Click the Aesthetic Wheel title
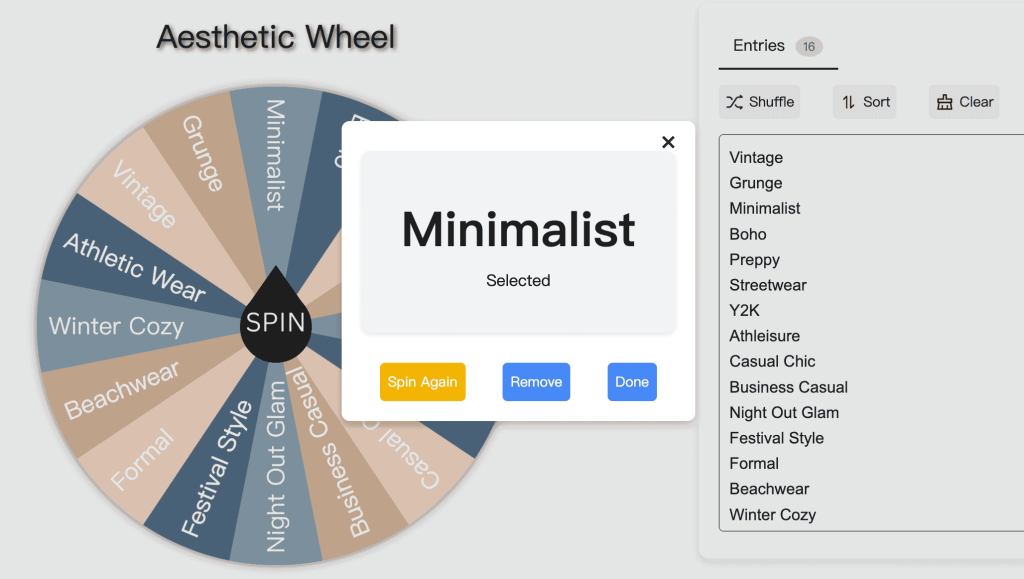This screenshot has height=579, width=1024. pos(276,37)
